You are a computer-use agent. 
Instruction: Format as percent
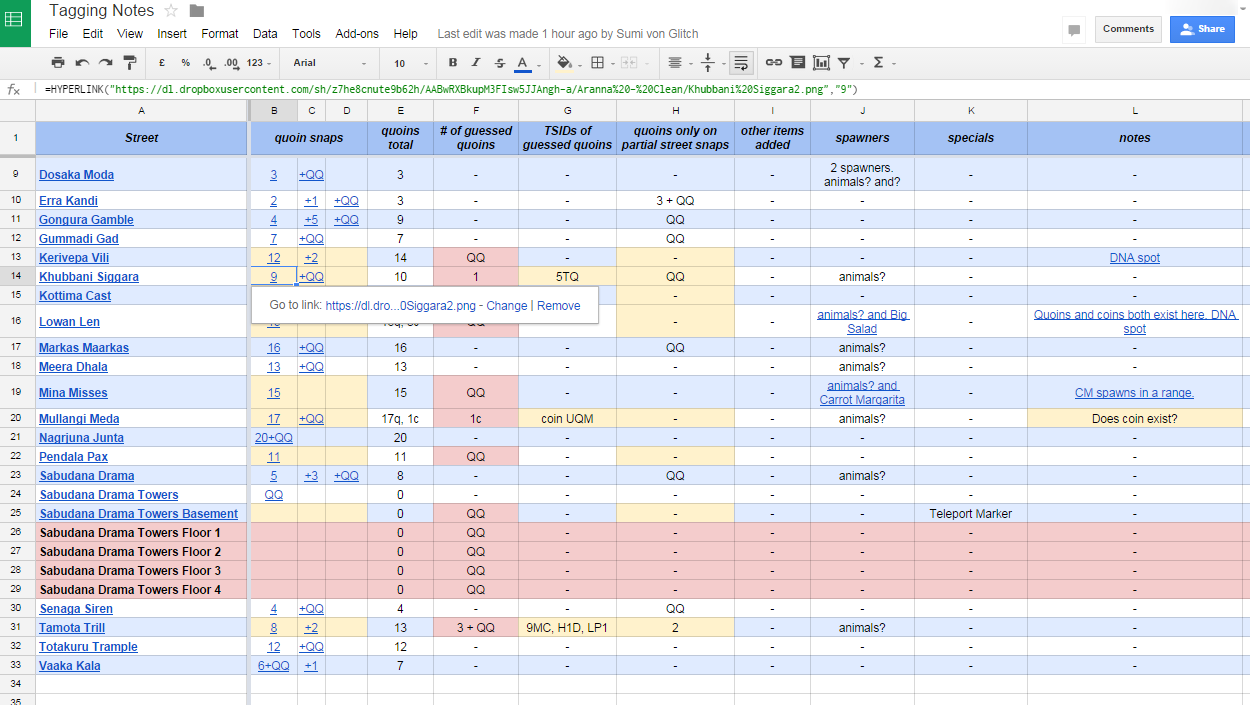(x=185, y=63)
